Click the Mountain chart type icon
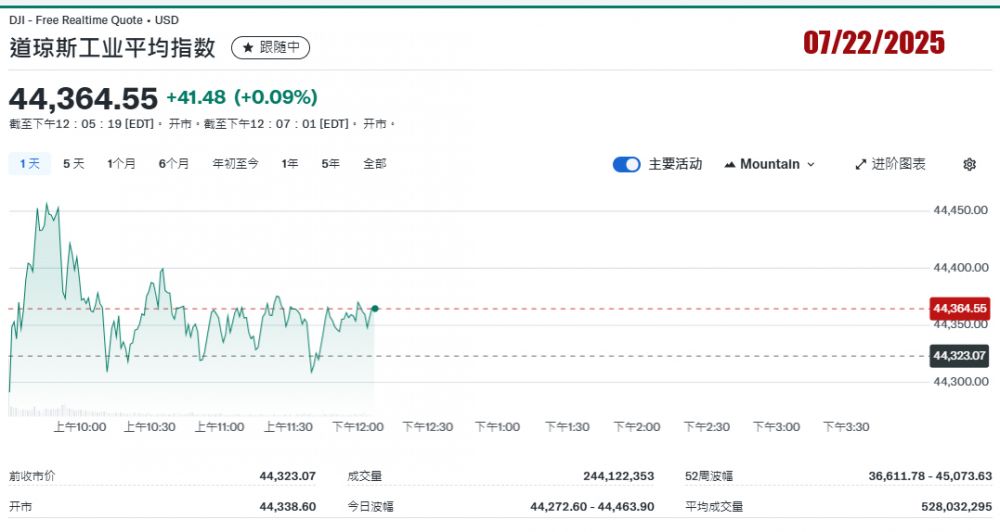Viewport: 1000px width, 532px height. point(729,165)
